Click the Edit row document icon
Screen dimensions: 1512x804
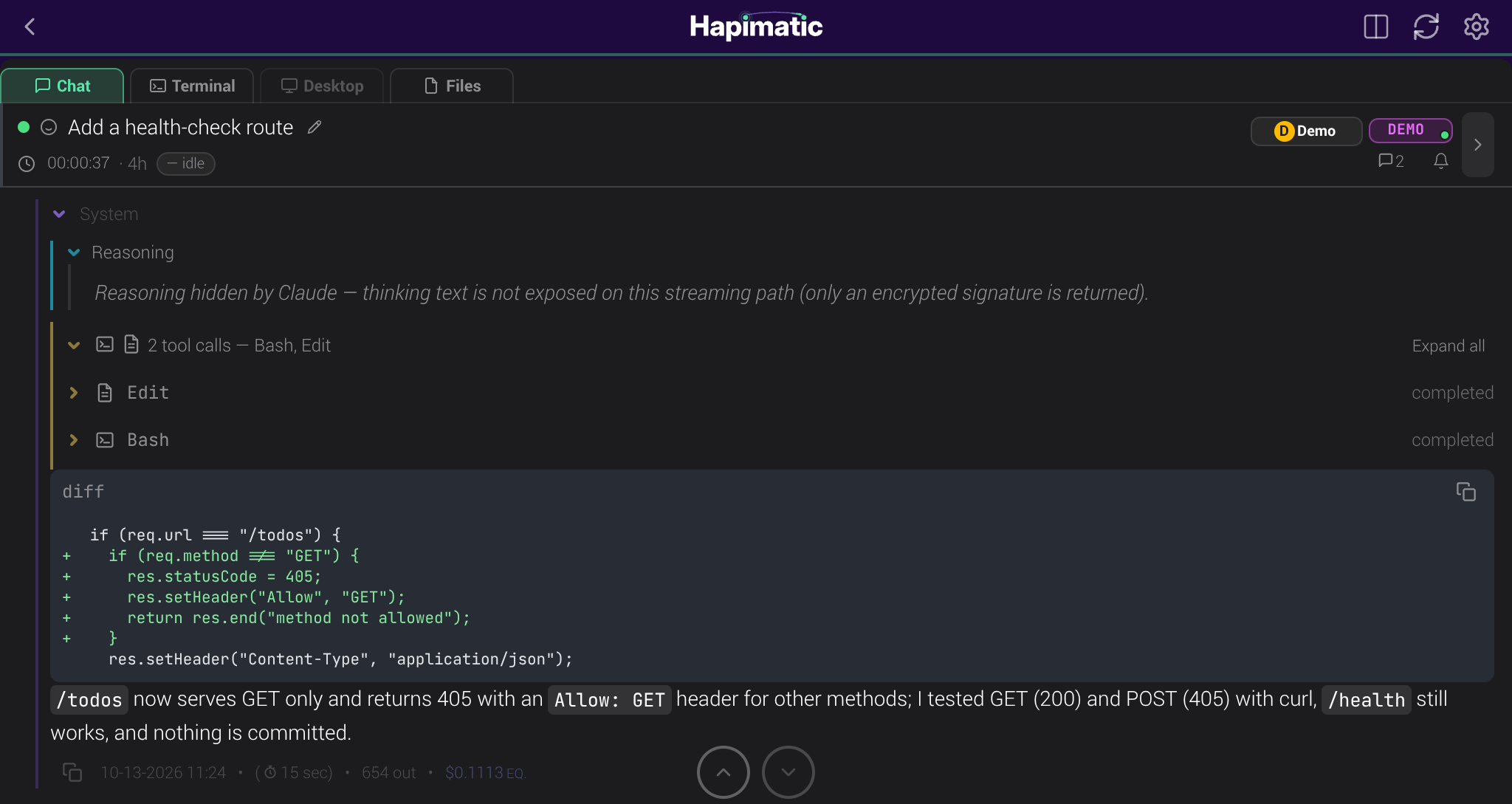(x=105, y=393)
